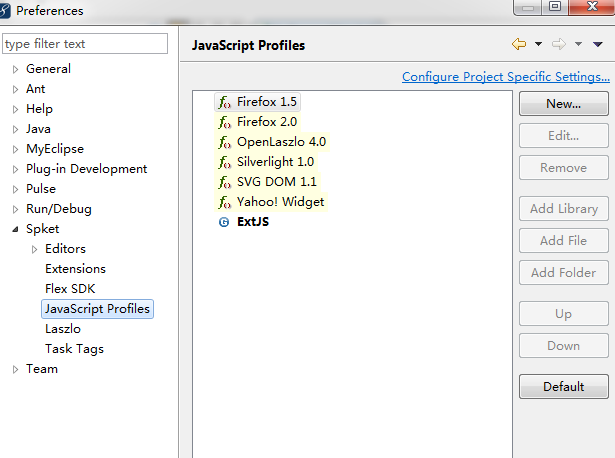Click the Silverlight 1.0 profile icon
The height and width of the screenshot is (458, 615).
(225, 162)
